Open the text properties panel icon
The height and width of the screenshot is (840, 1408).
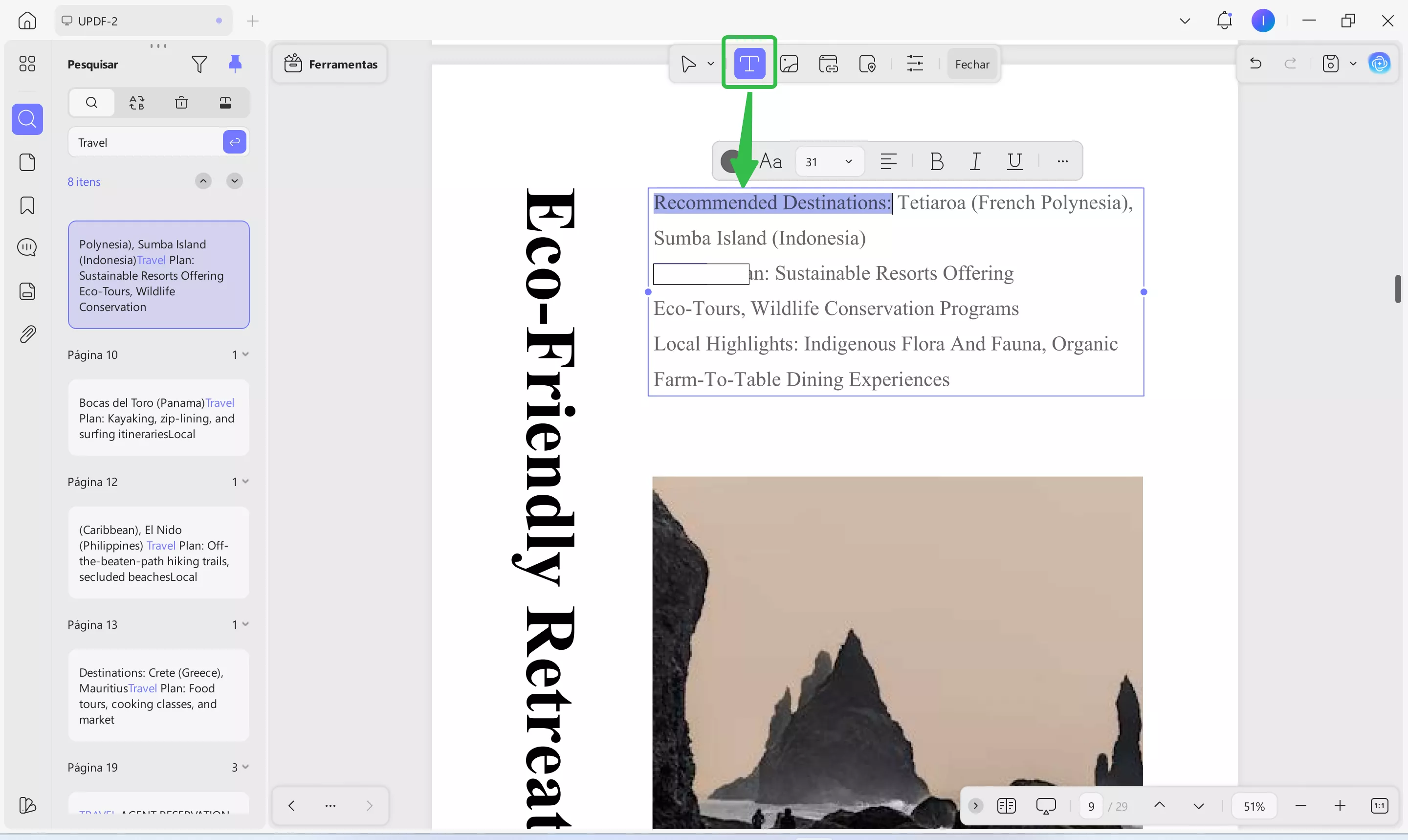pos(915,64)
